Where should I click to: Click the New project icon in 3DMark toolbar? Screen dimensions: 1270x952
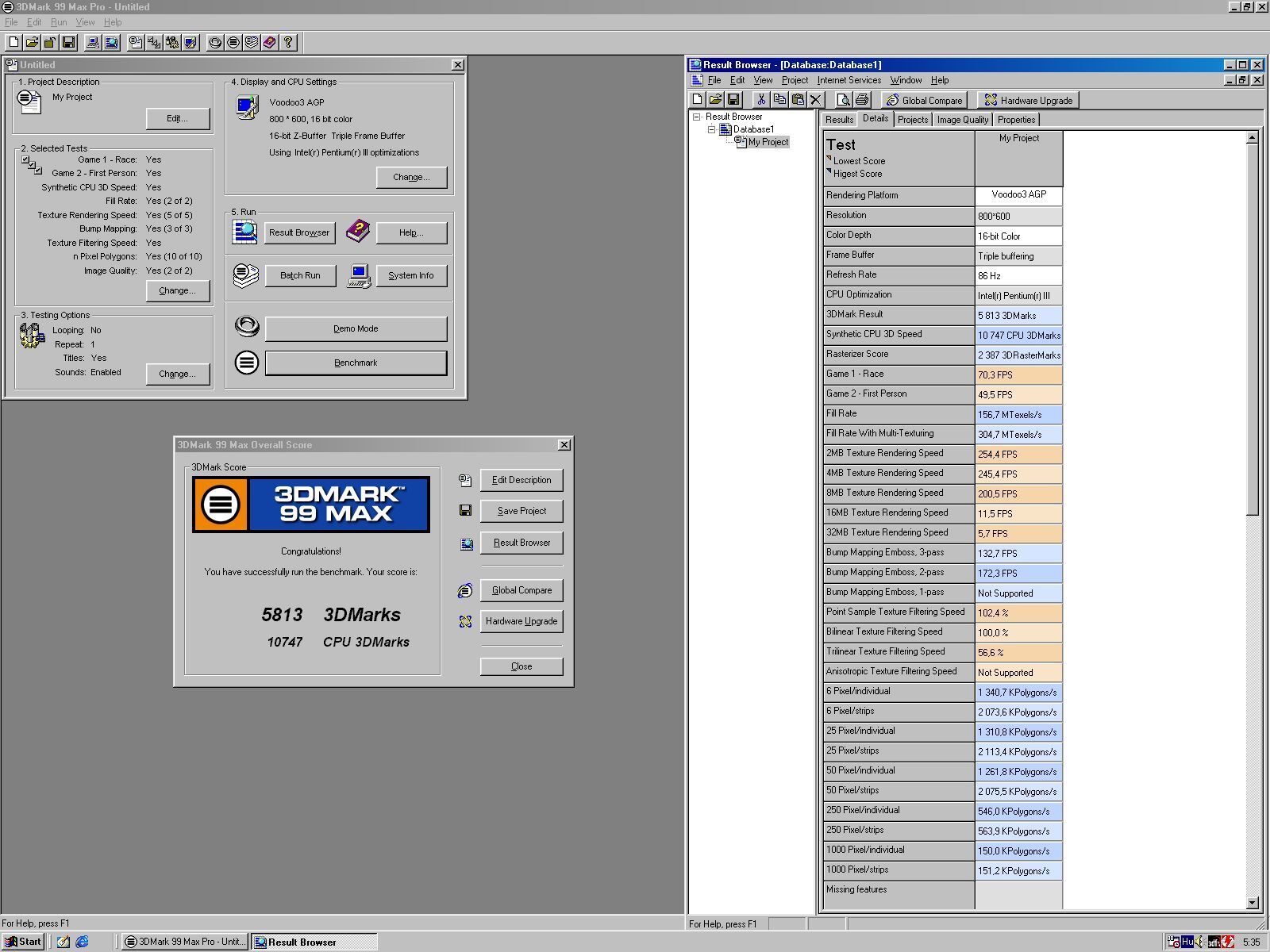[13, 43]
